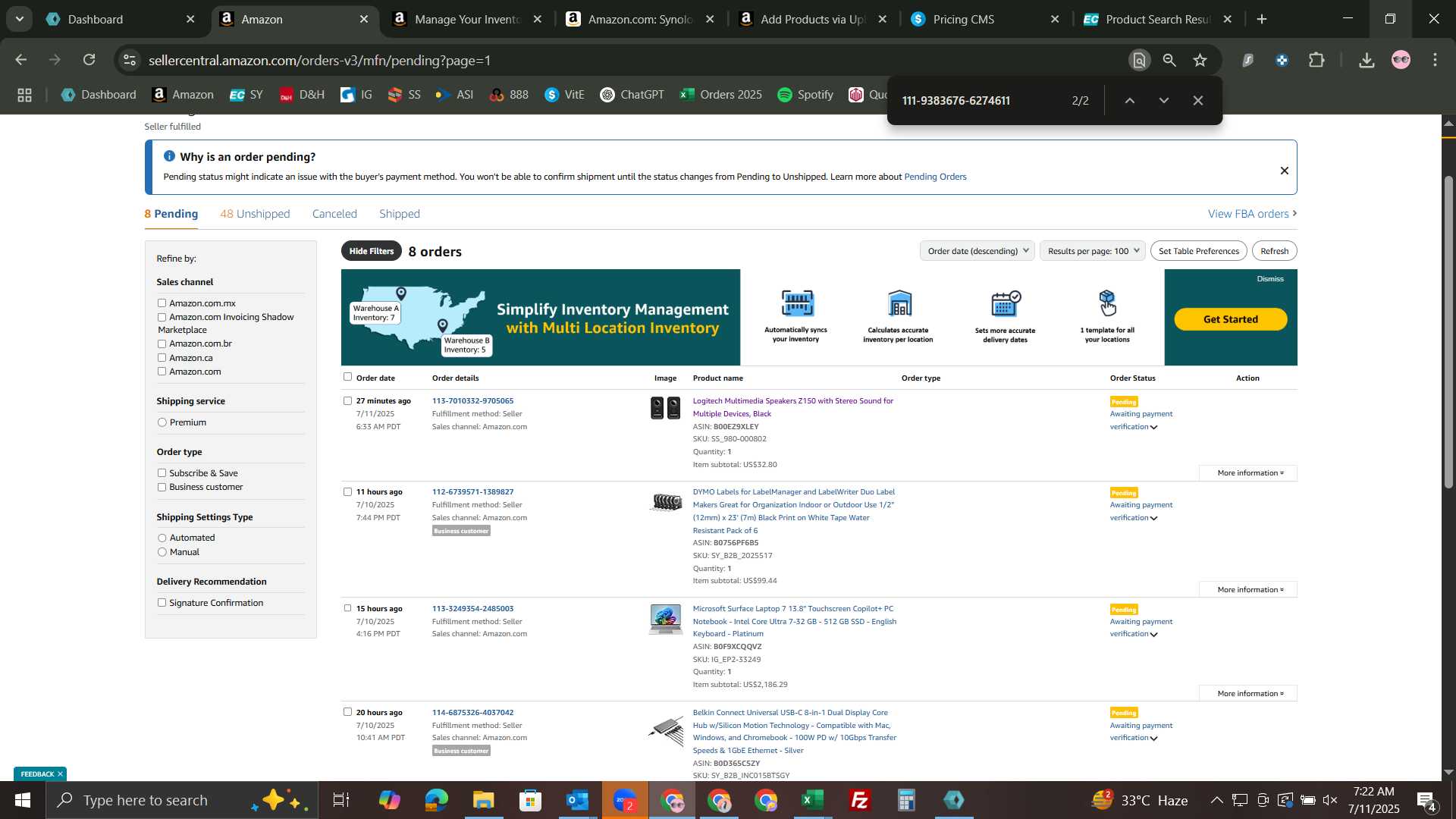The height and width of the screenshot is (819, 1456).
Task: Click the Surface Laptop product thumbnail
Action: pyautogui.click(x=665, y=619)
